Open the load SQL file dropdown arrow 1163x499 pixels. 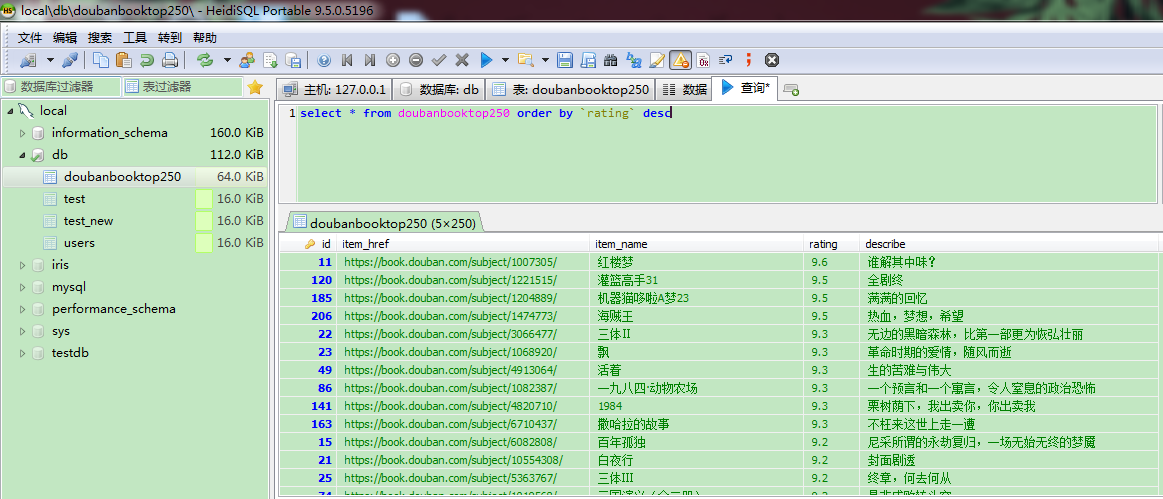tap(545, 60)
